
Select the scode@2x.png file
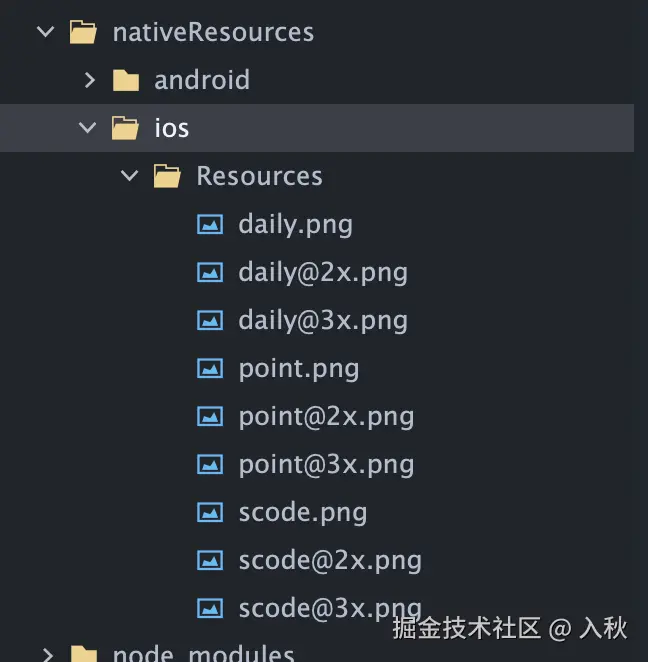(329, 560)
